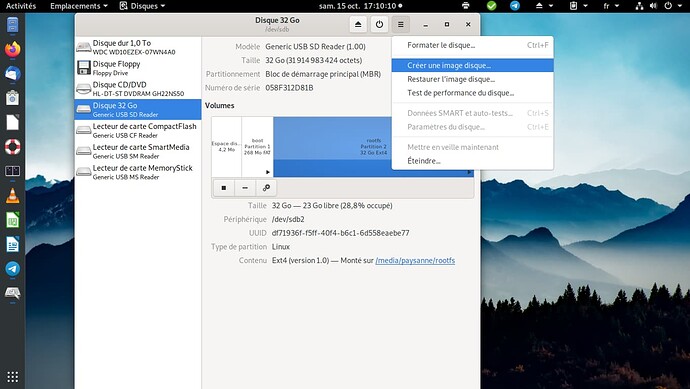Click Activités overview button
690x389 pixels.
tap(21, 6)
